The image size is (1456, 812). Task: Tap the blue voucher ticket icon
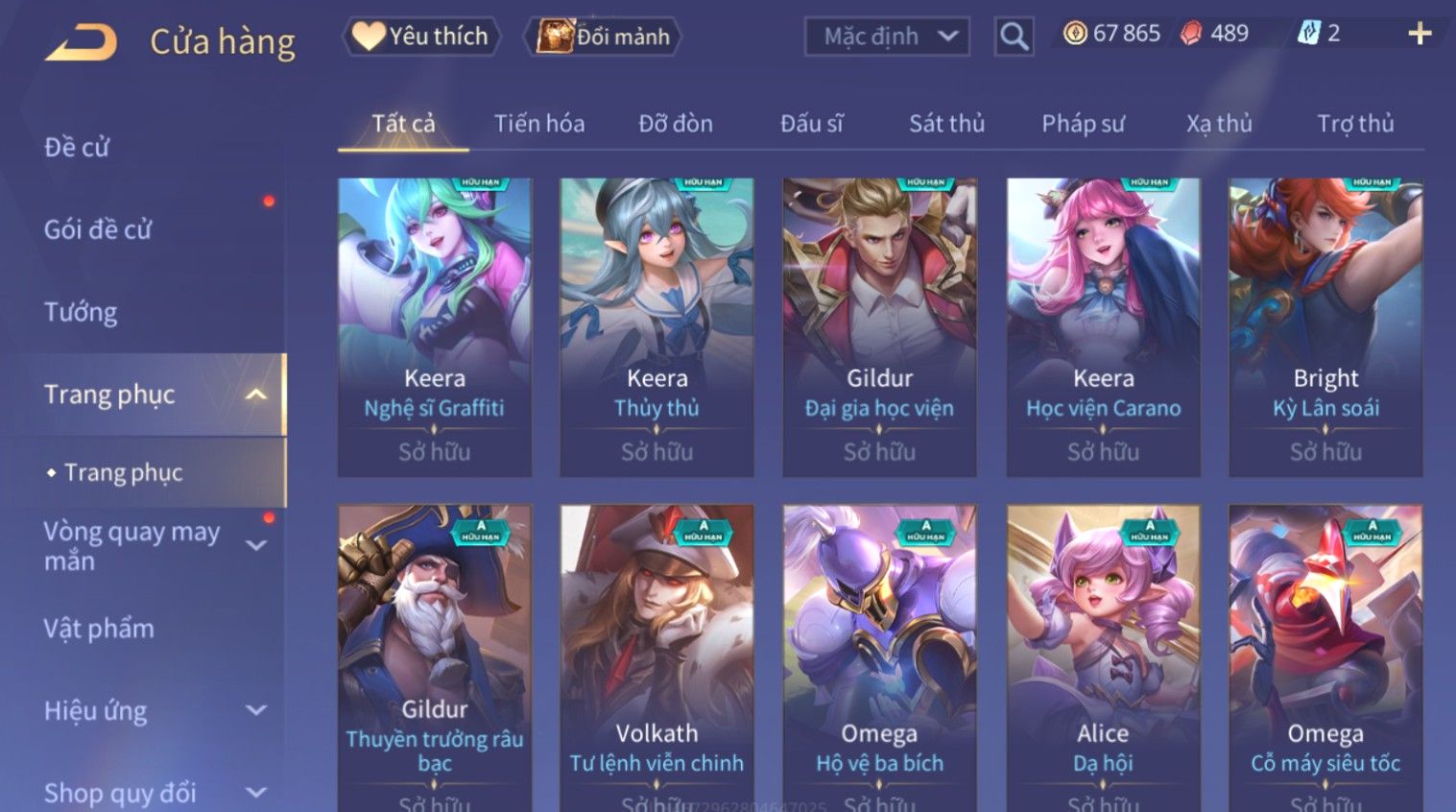tap(1308, 34)
